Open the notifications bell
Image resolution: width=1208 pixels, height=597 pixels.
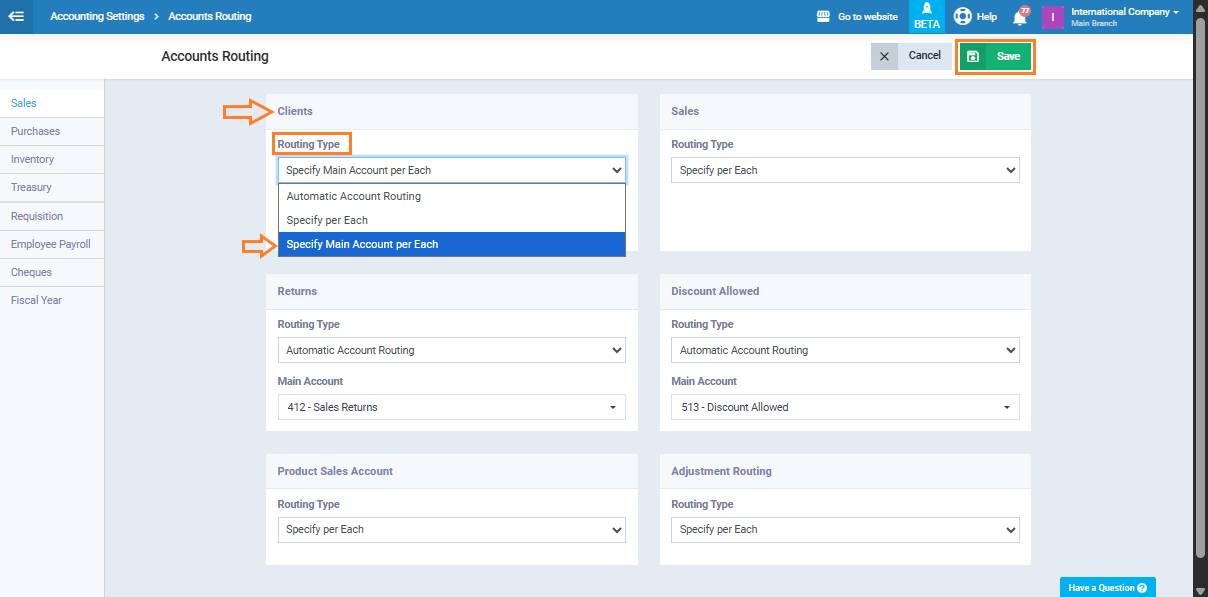tap(1020, 17)
